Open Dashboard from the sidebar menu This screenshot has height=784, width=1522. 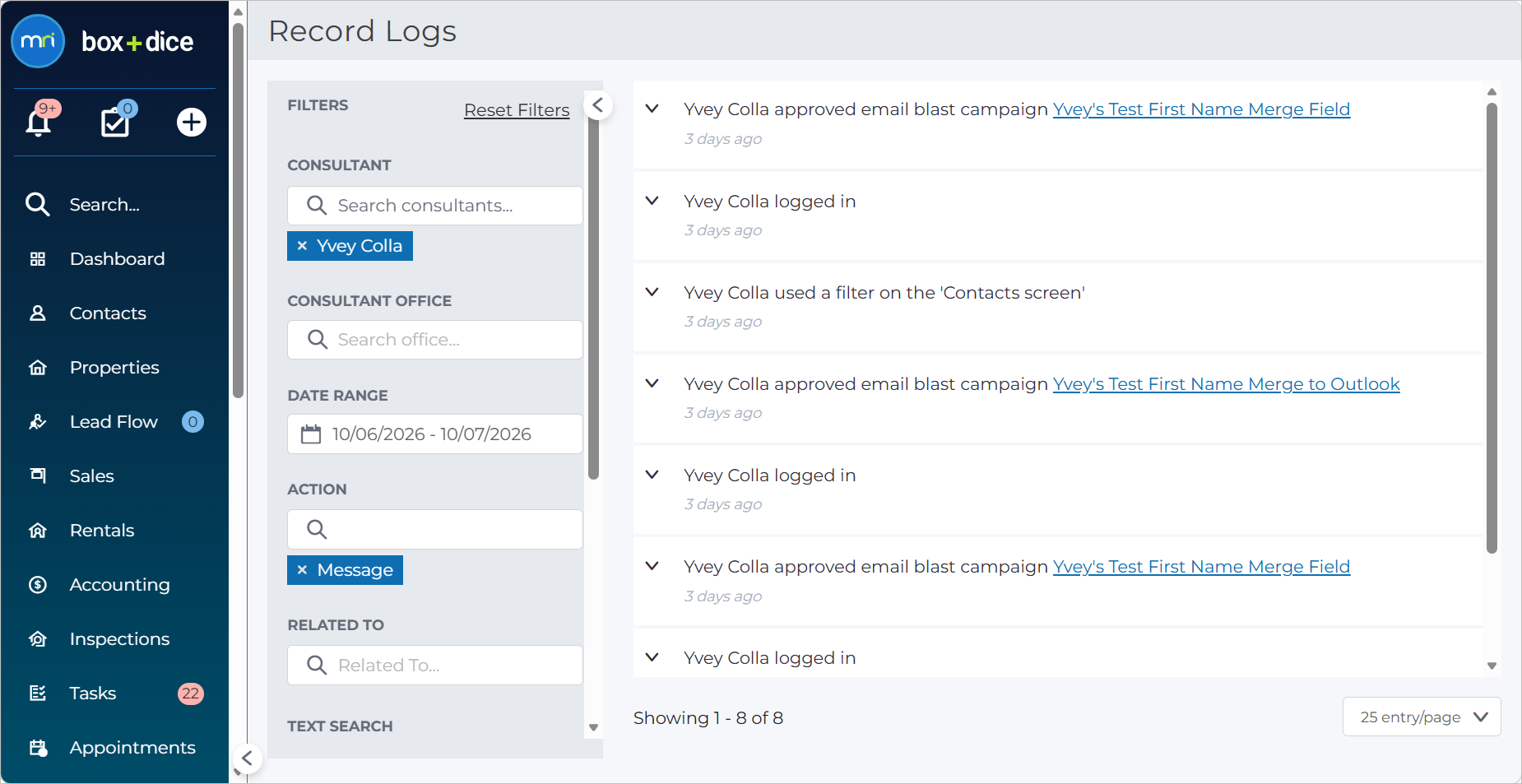[117, 259]
